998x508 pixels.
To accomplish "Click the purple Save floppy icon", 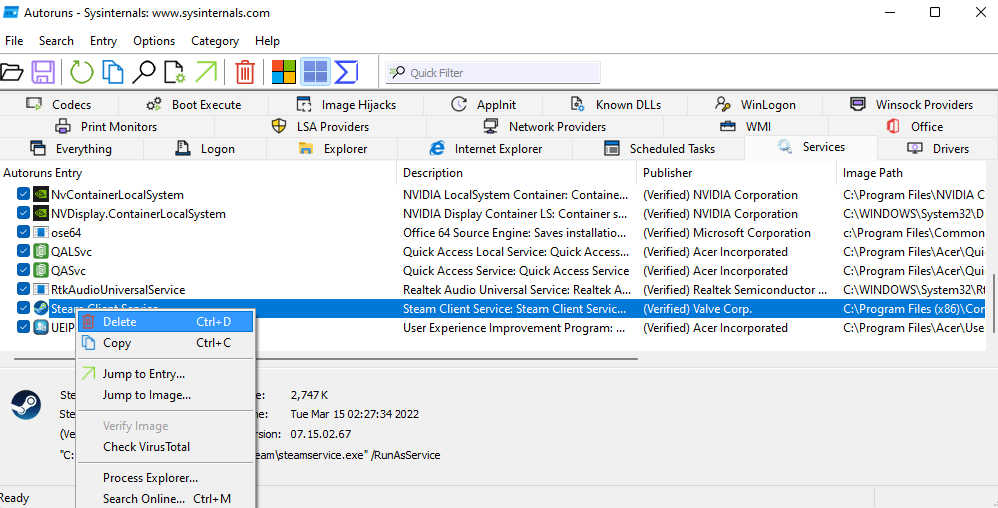I will [43, 72].
